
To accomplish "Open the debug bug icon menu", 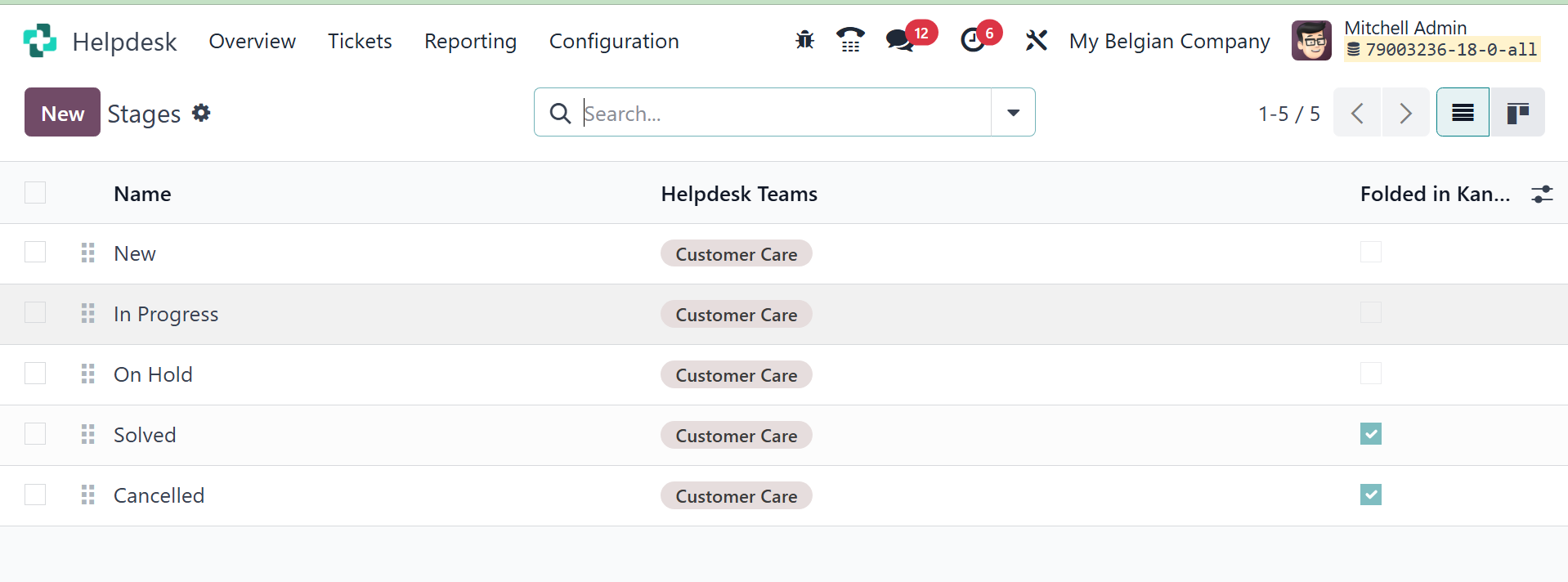I will 804,40.
